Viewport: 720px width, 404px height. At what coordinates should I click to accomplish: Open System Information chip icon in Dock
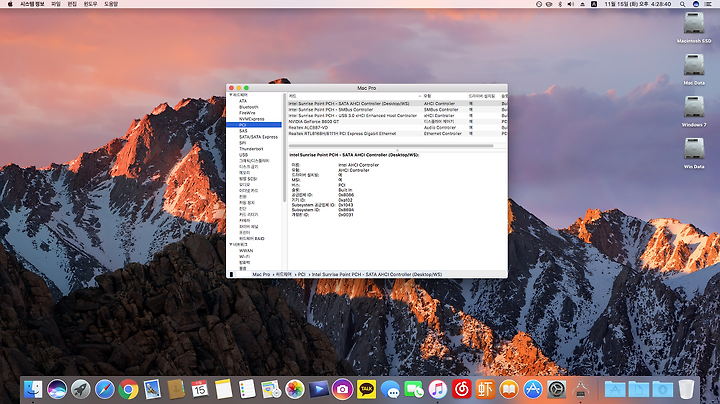point(580,389)
